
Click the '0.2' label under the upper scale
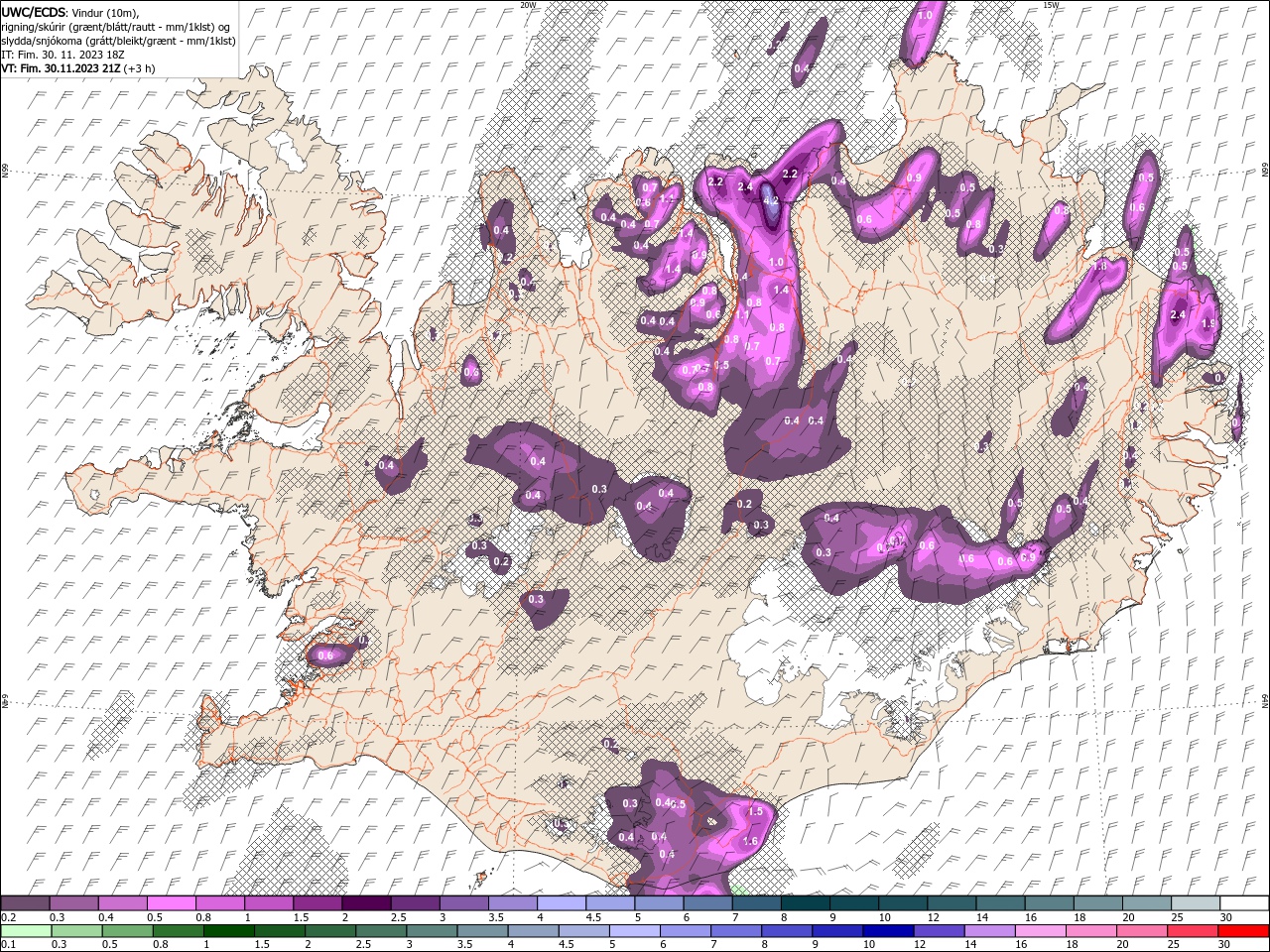point(8,917)
